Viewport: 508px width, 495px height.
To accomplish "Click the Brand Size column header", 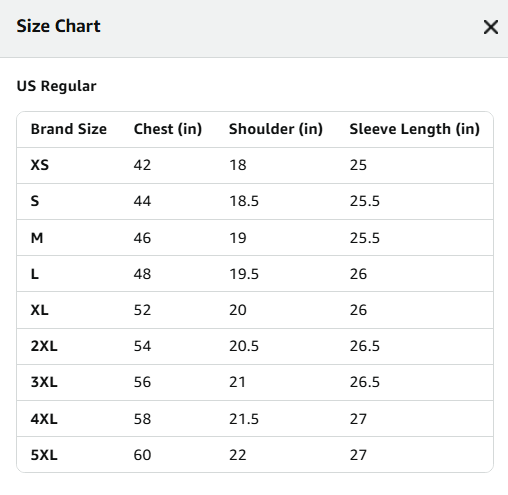I will click(x=69, y=129).
